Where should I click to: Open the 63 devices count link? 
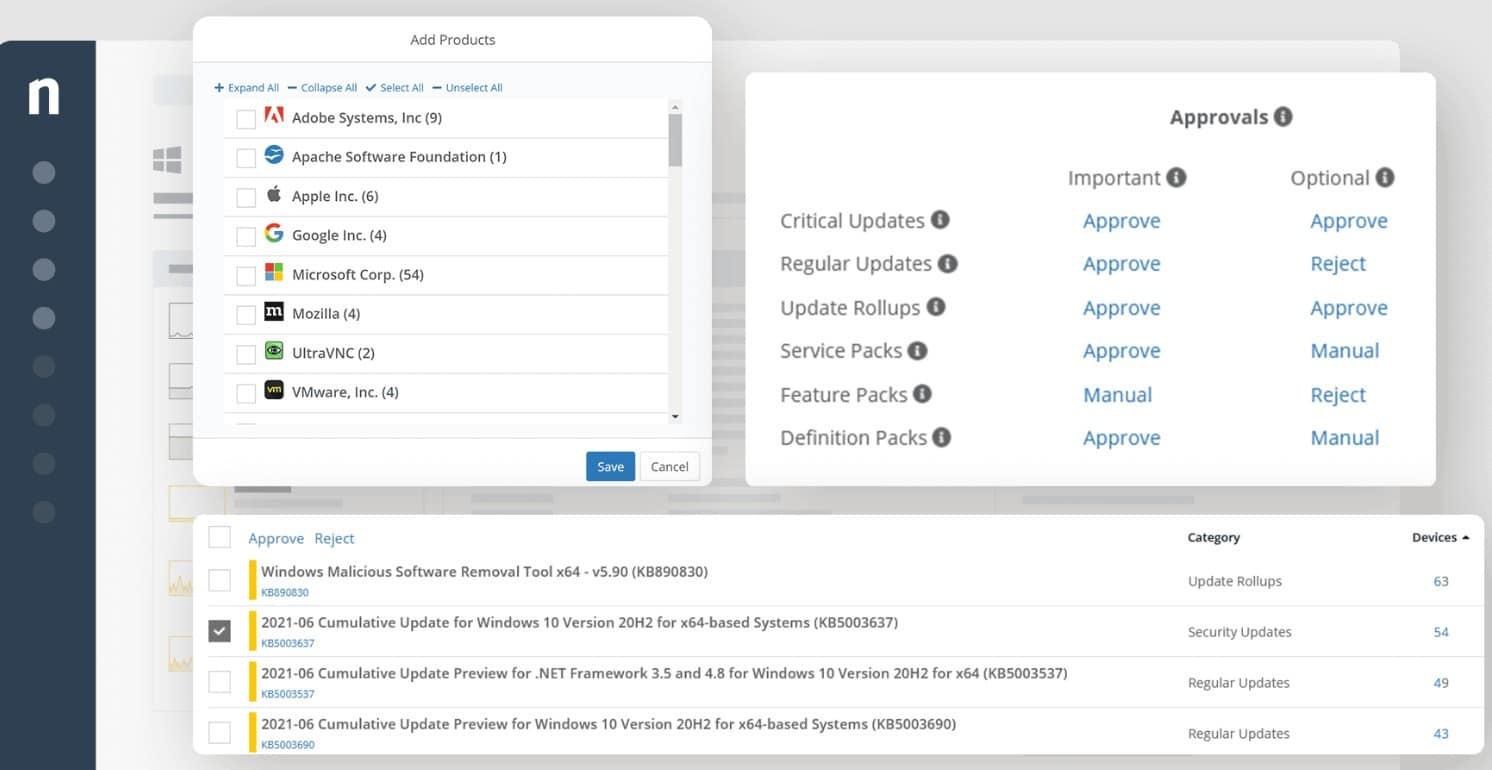(x=1441, y=581)
